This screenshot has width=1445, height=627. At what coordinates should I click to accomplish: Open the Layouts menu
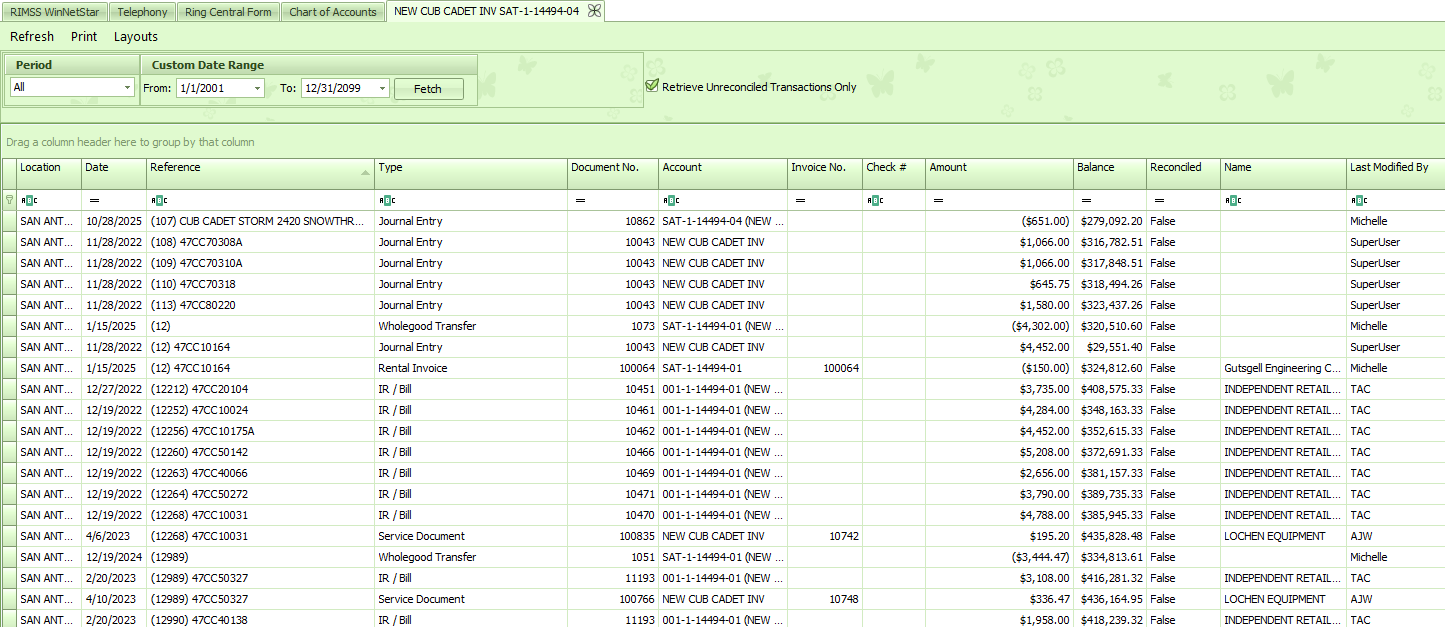click(136, 36)
